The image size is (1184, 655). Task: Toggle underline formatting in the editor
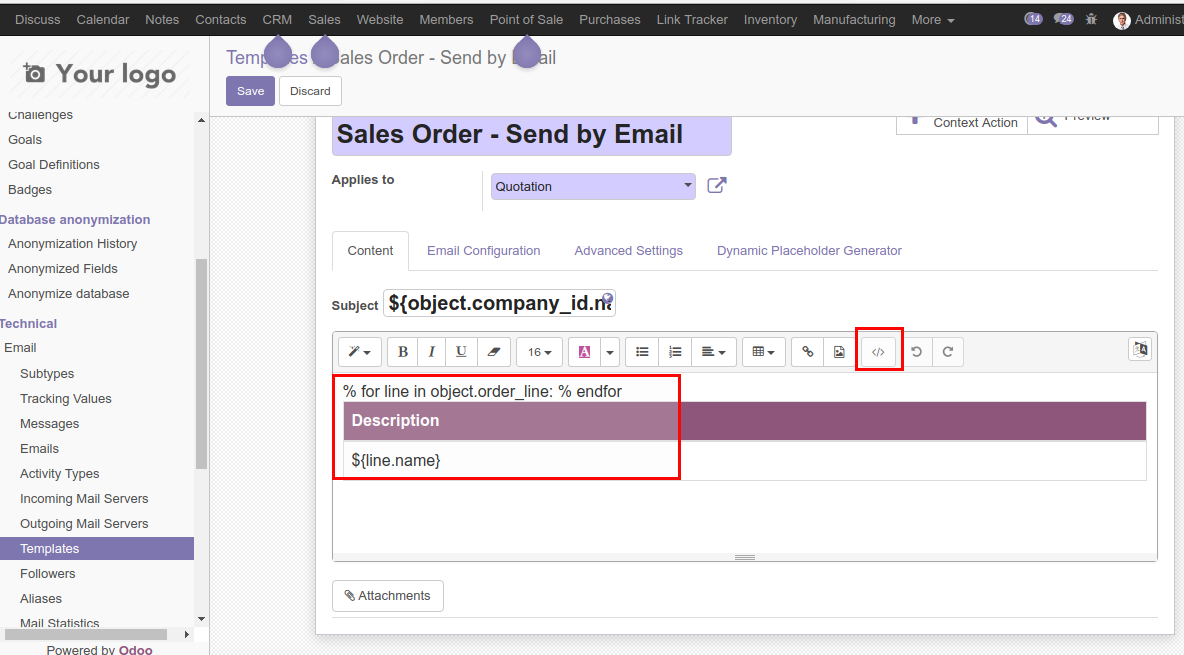(x=461, y=350)
